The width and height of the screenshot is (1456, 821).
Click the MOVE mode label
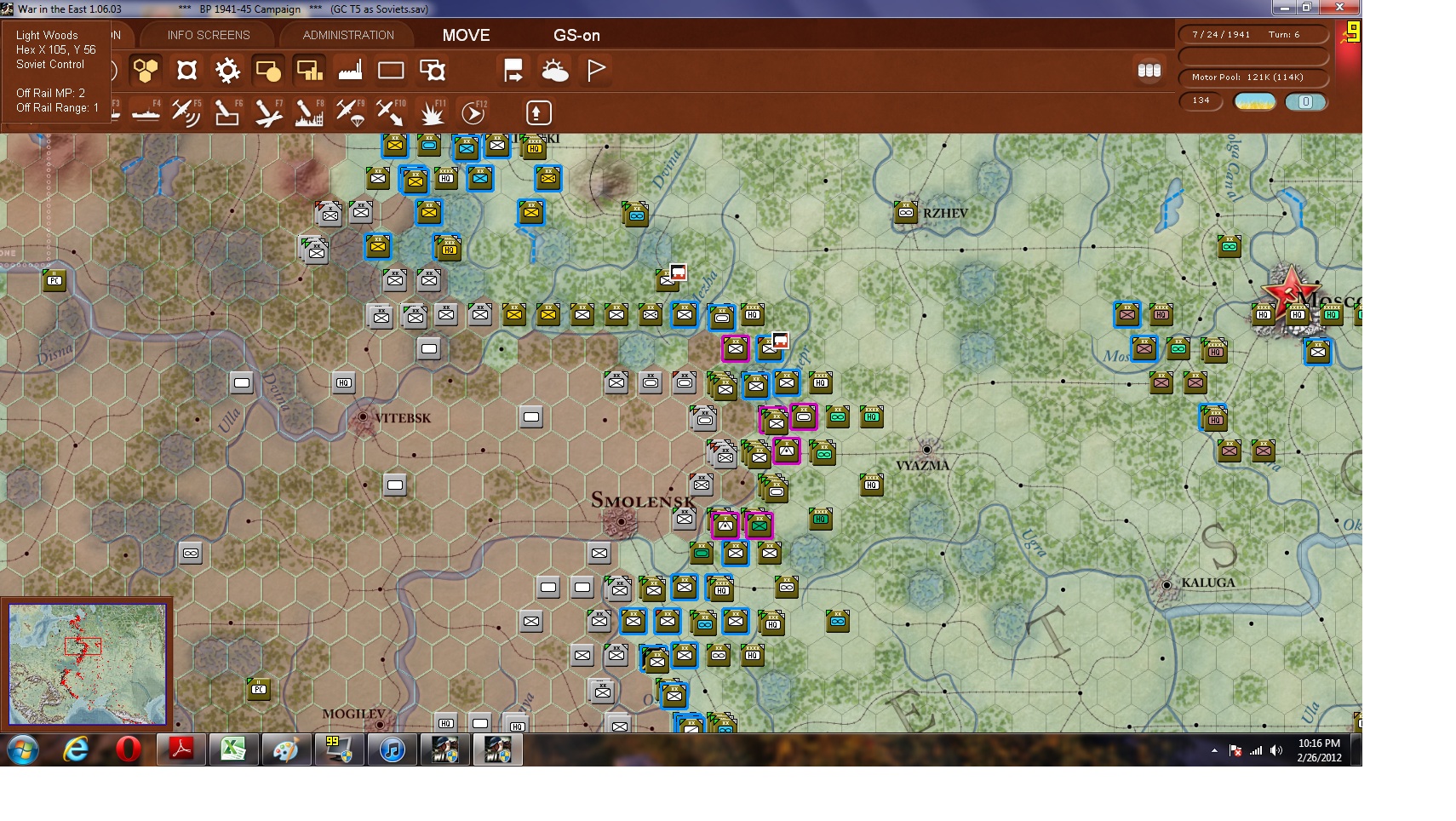(466, 35)
